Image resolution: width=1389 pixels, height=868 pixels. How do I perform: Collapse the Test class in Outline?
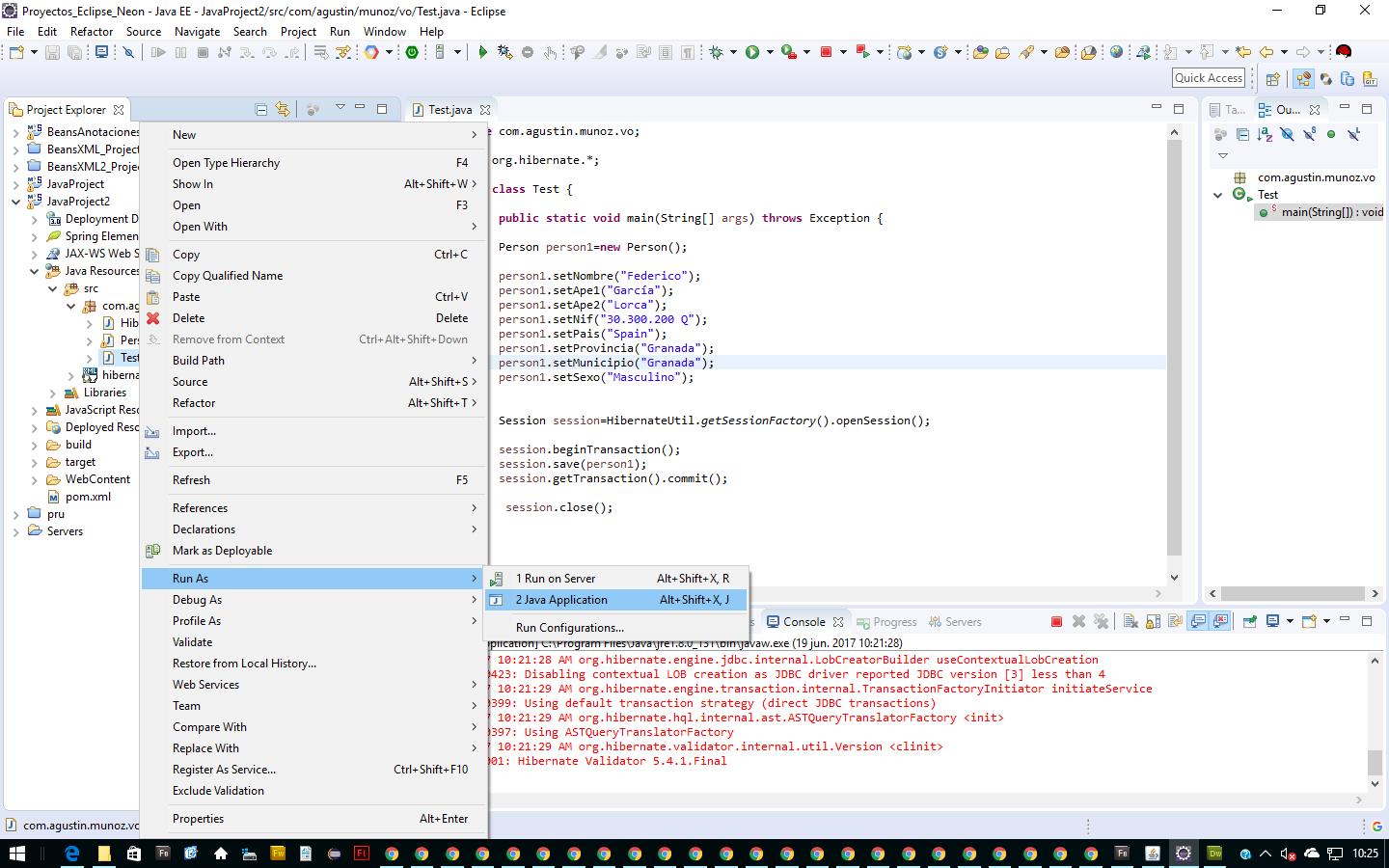click(1217, 195)
